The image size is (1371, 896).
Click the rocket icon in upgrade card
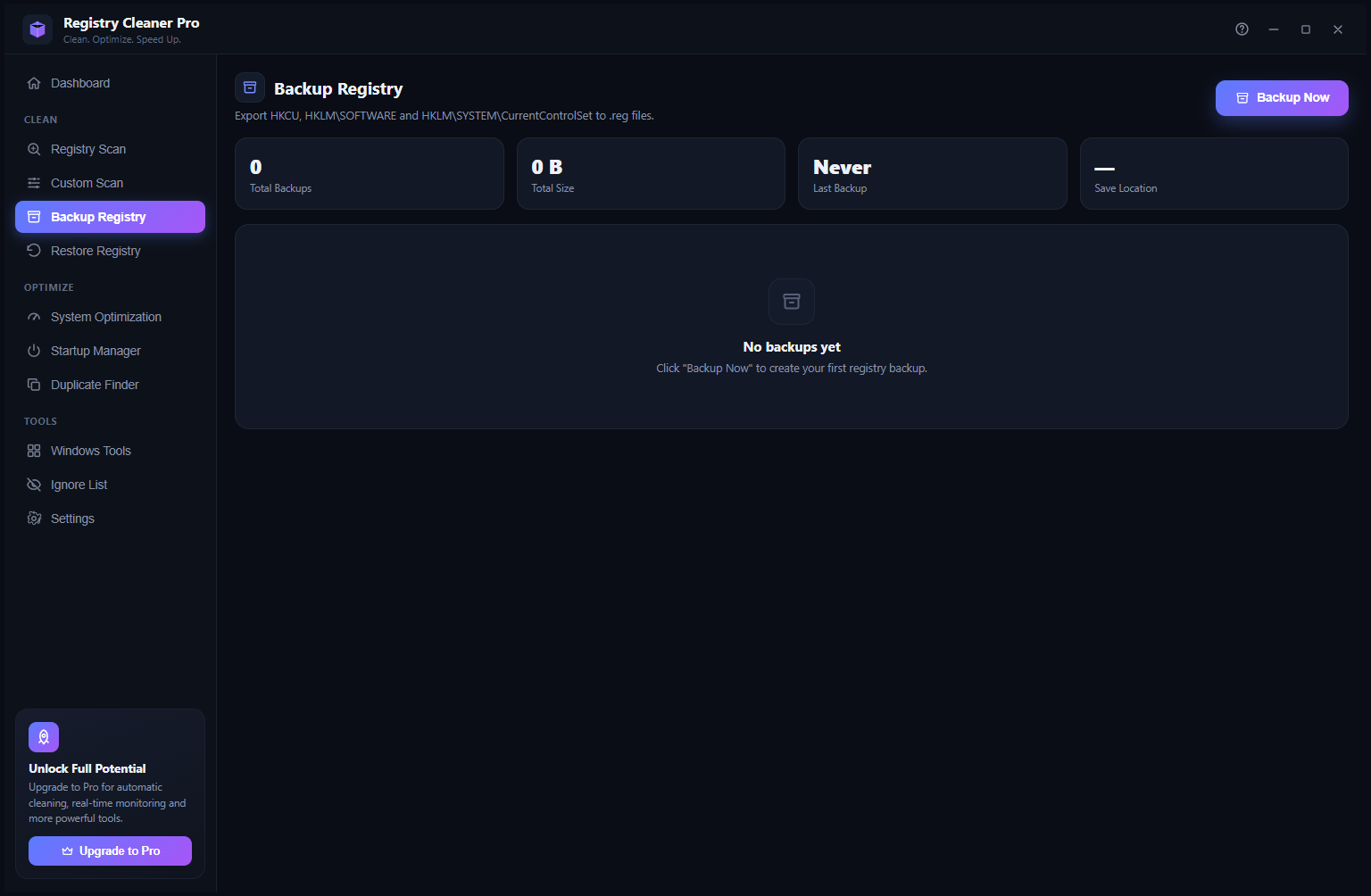coord(44,737)
